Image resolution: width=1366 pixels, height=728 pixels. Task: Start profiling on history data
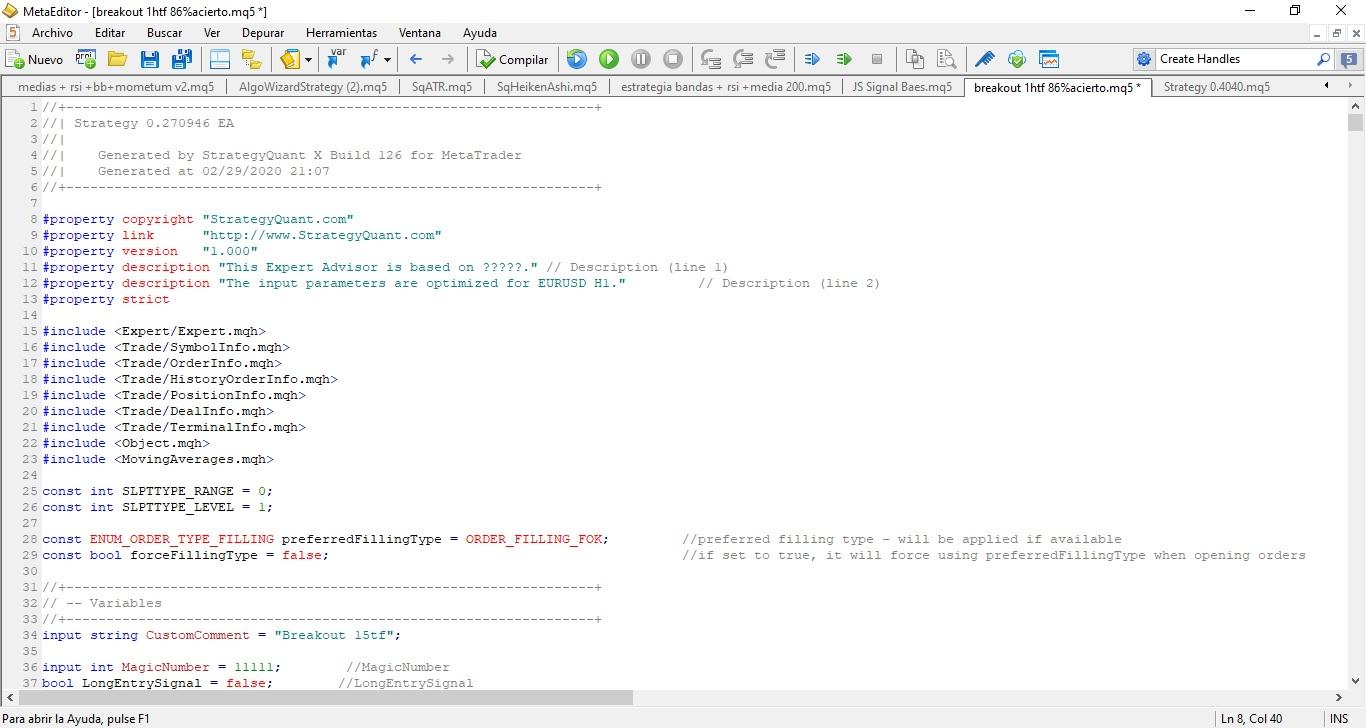click(x=845, y=59)
